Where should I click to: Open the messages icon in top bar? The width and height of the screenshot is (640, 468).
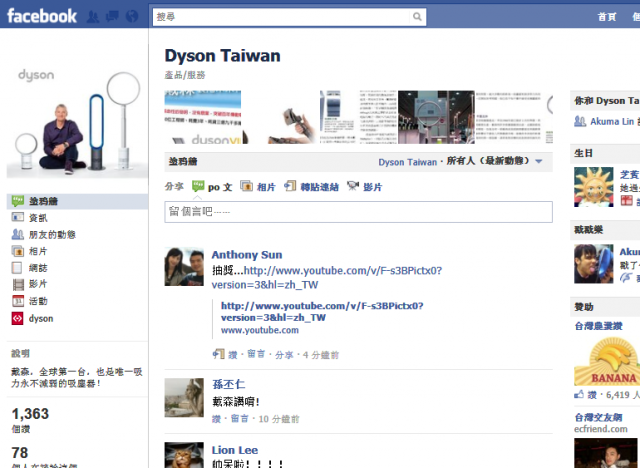tap(112, 17)
